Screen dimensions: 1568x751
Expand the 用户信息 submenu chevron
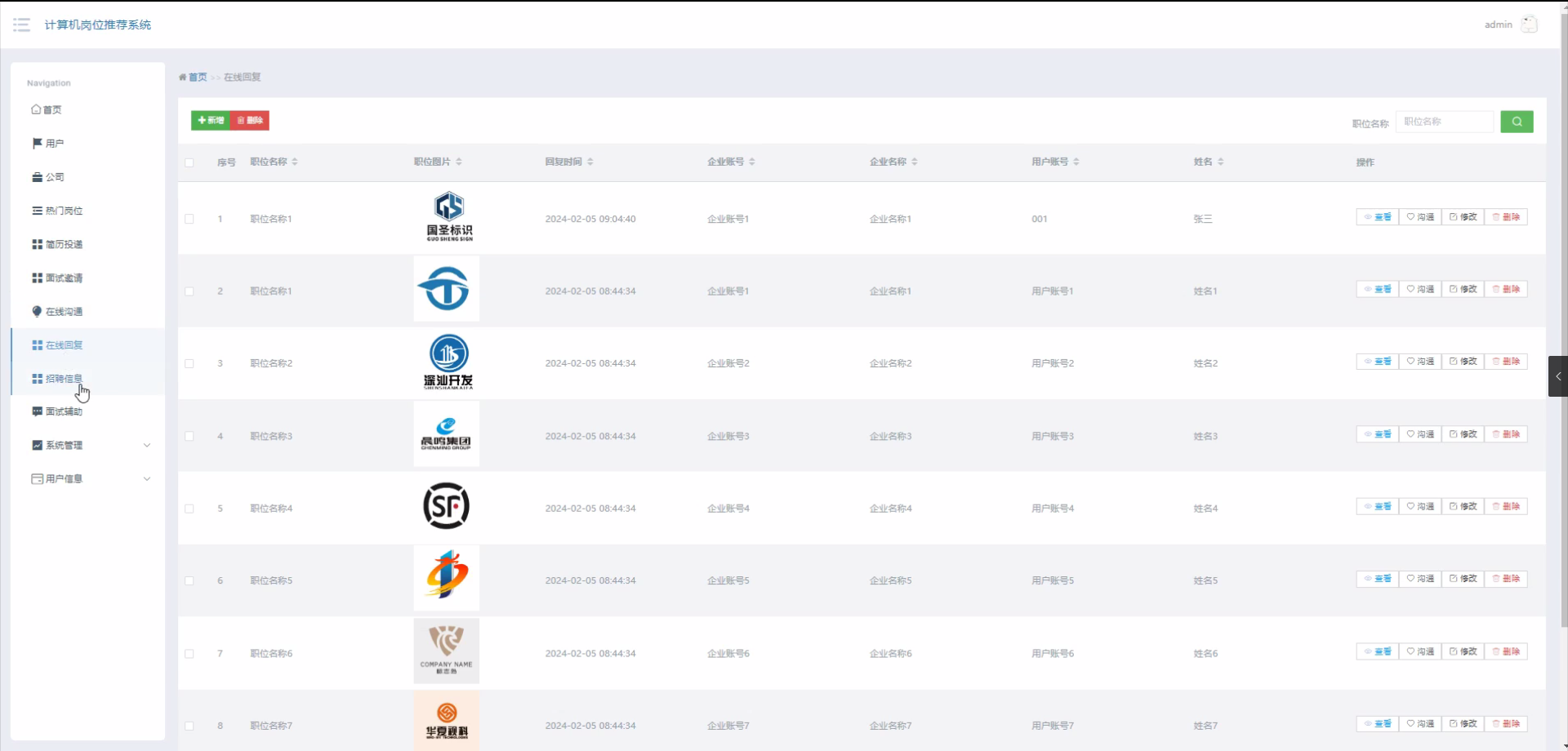(x=147, y=479)
